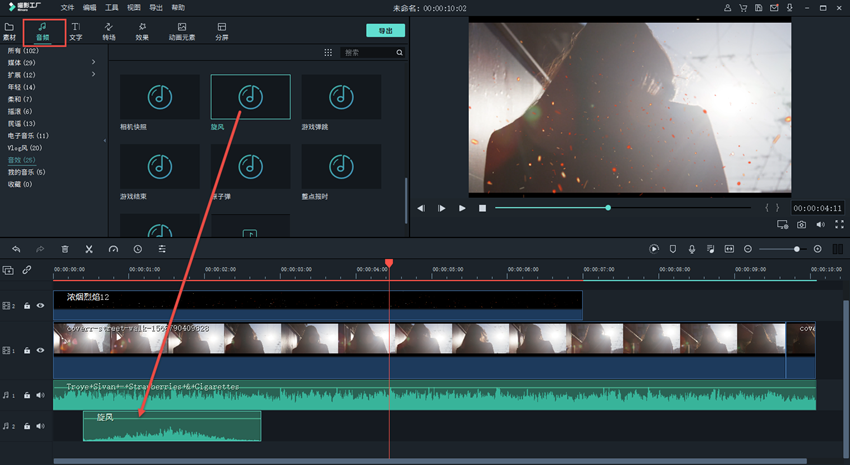Viewport: 850px width, 465px height.
Task: Expand the 媒体 (29) category
Action: tap(93, 62)
